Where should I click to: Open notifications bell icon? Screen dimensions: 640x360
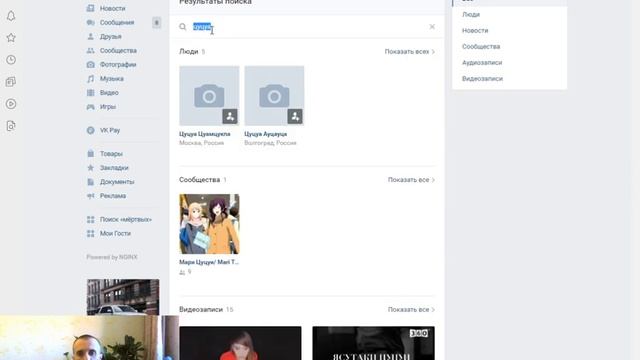(11, 16)
